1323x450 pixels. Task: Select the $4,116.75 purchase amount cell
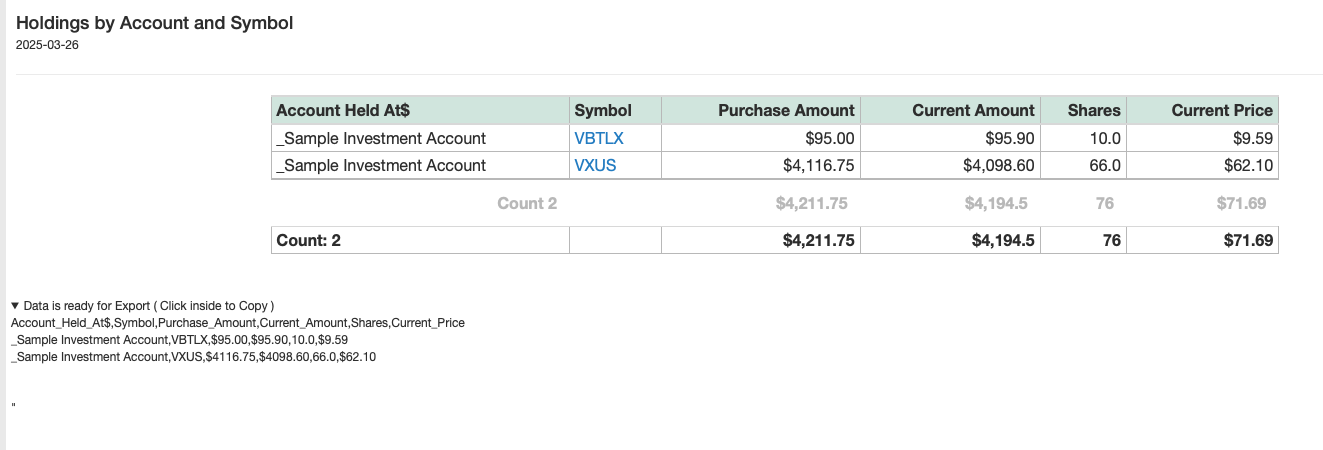click(819, 165)
